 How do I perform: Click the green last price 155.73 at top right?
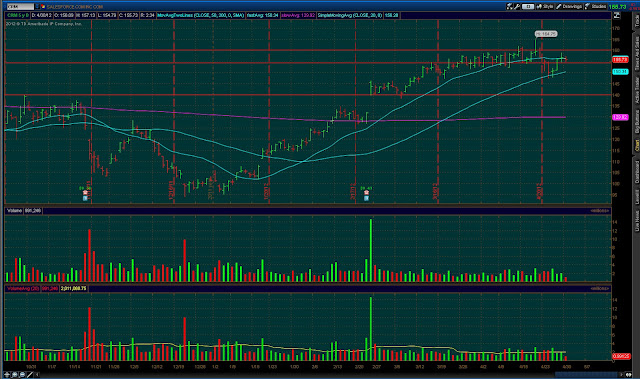pyautogui.click(x=618, y=7)
